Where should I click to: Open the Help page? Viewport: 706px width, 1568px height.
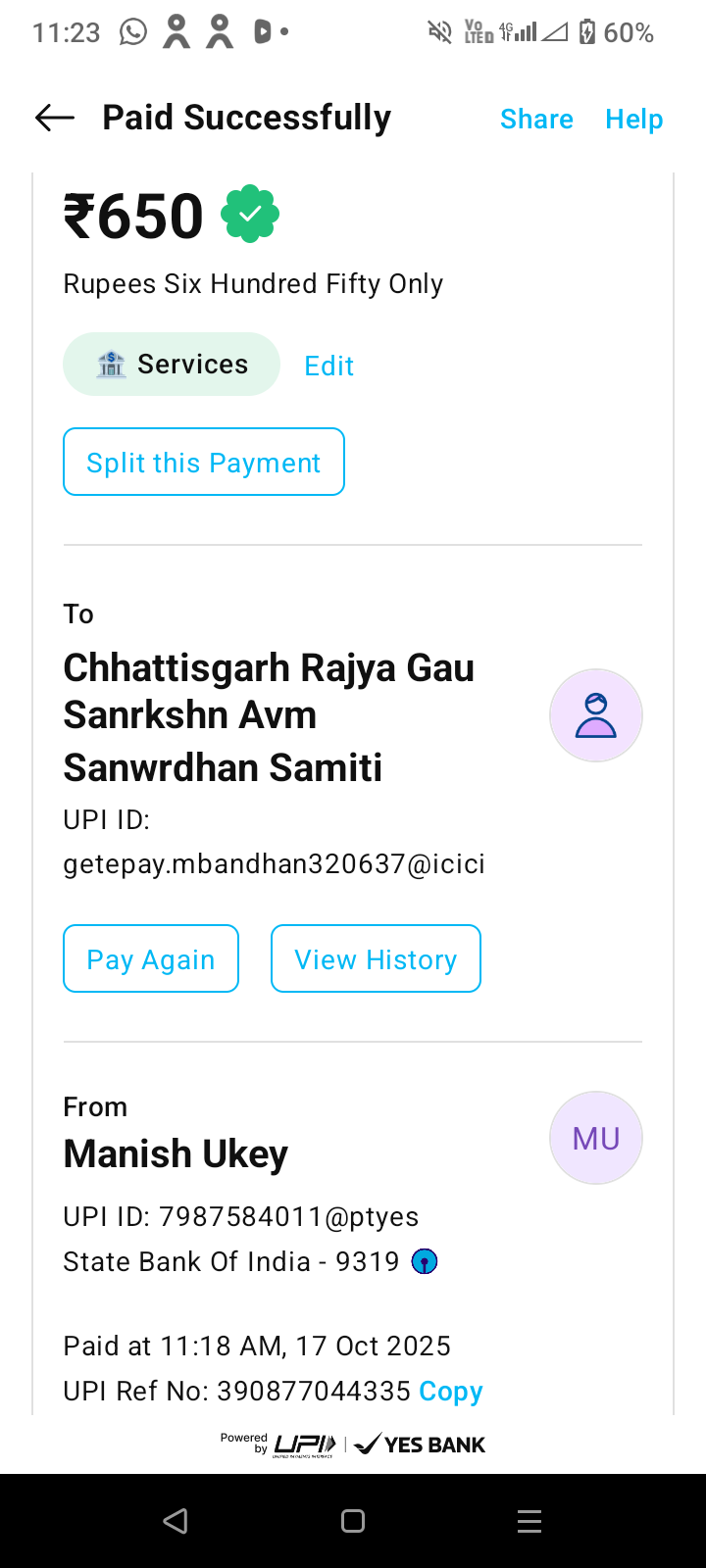coord(633,120)
